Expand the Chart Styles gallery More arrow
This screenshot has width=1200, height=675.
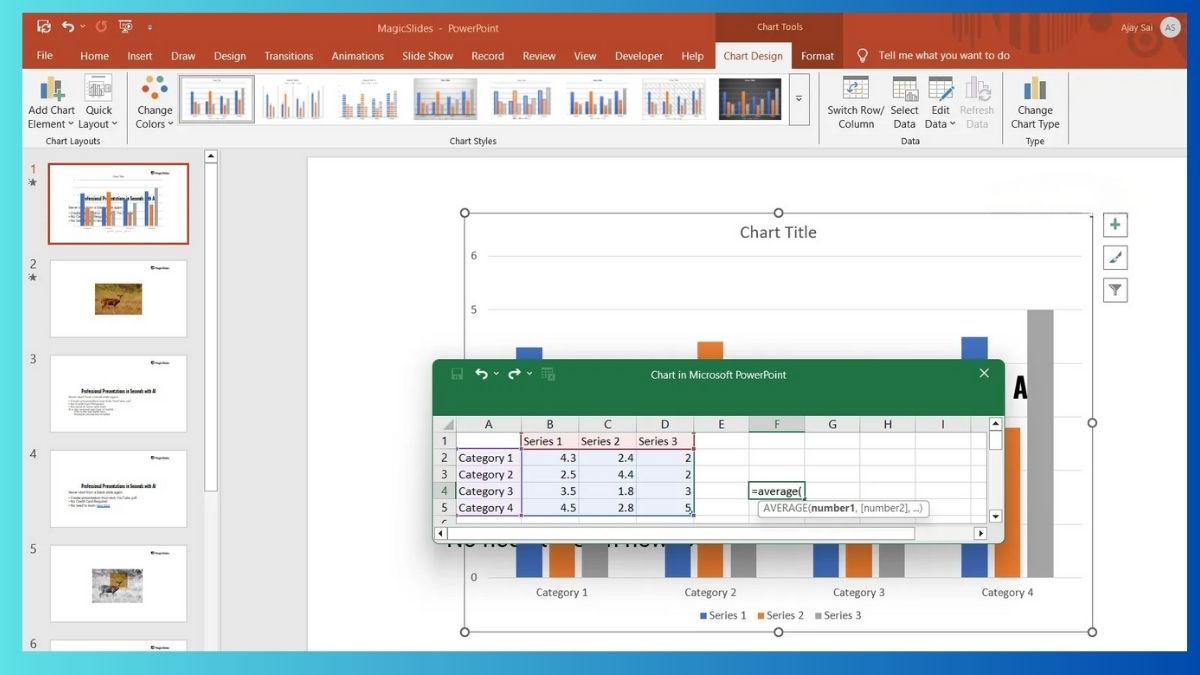797,98
